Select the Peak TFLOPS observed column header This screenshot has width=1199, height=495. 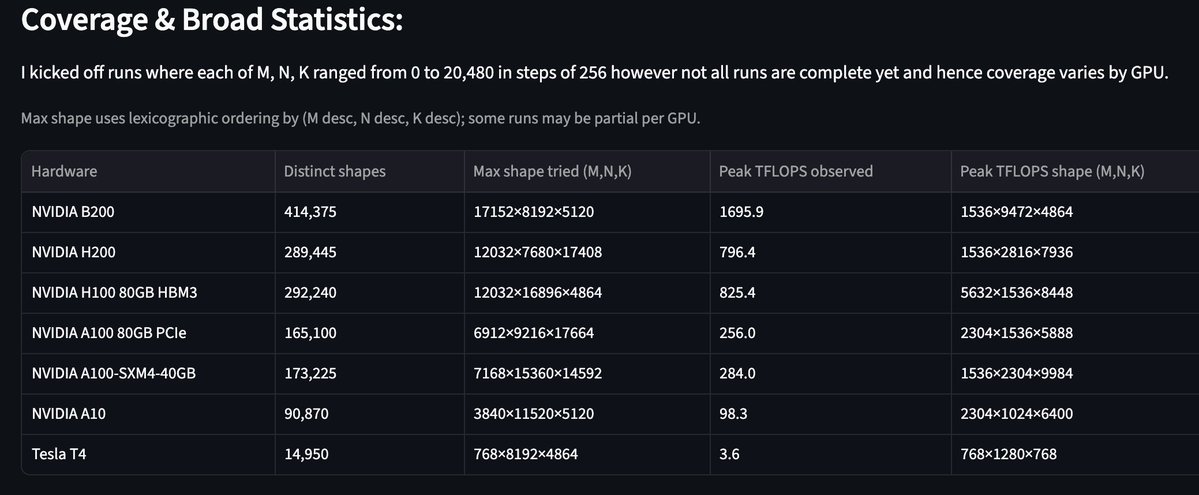tap(796, 171)
